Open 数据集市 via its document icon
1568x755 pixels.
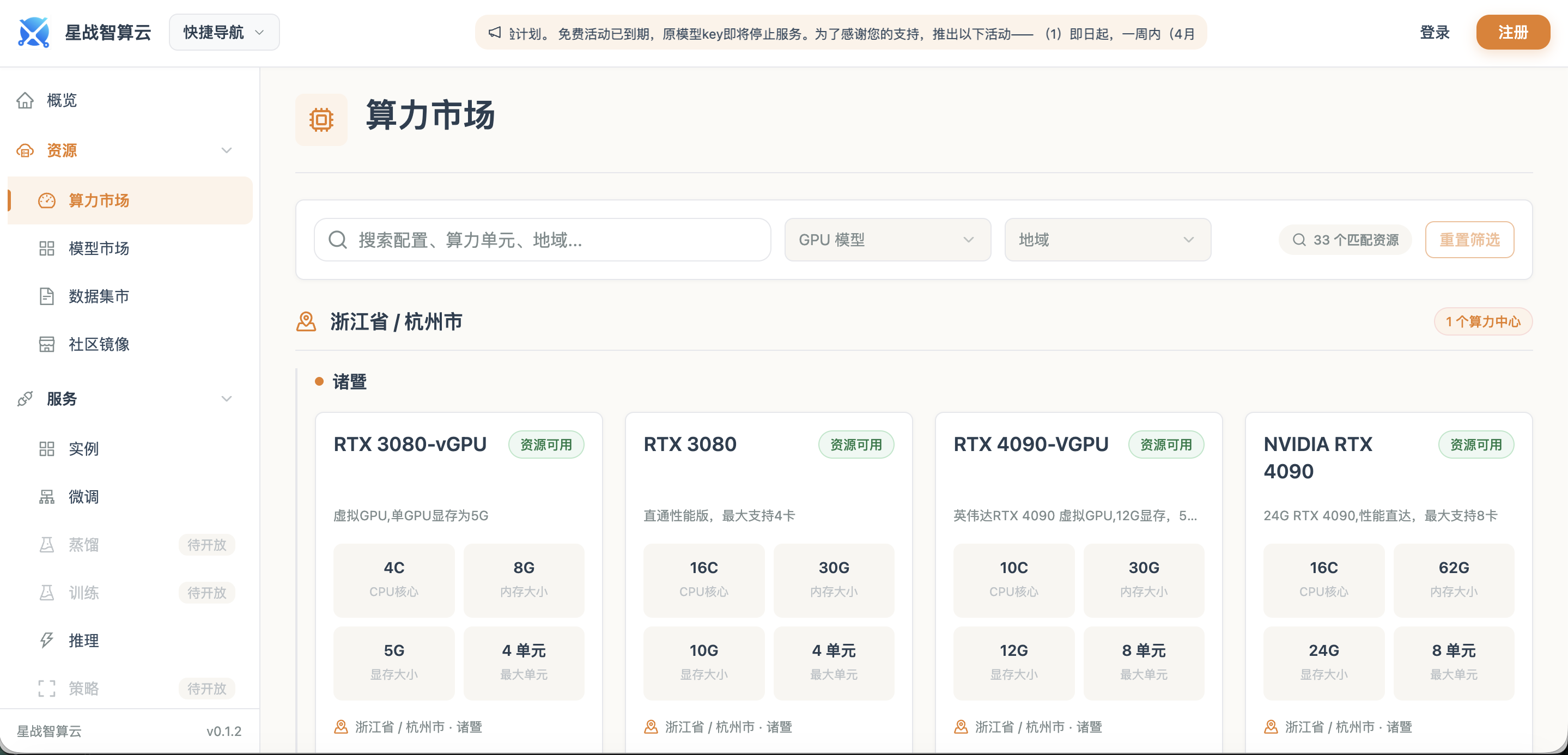click(x=47, y=296)
